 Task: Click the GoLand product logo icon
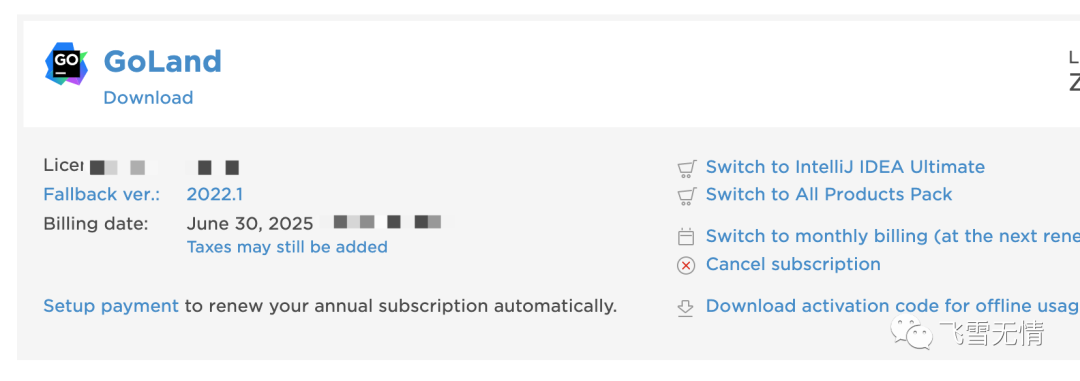tap(66, 63)
